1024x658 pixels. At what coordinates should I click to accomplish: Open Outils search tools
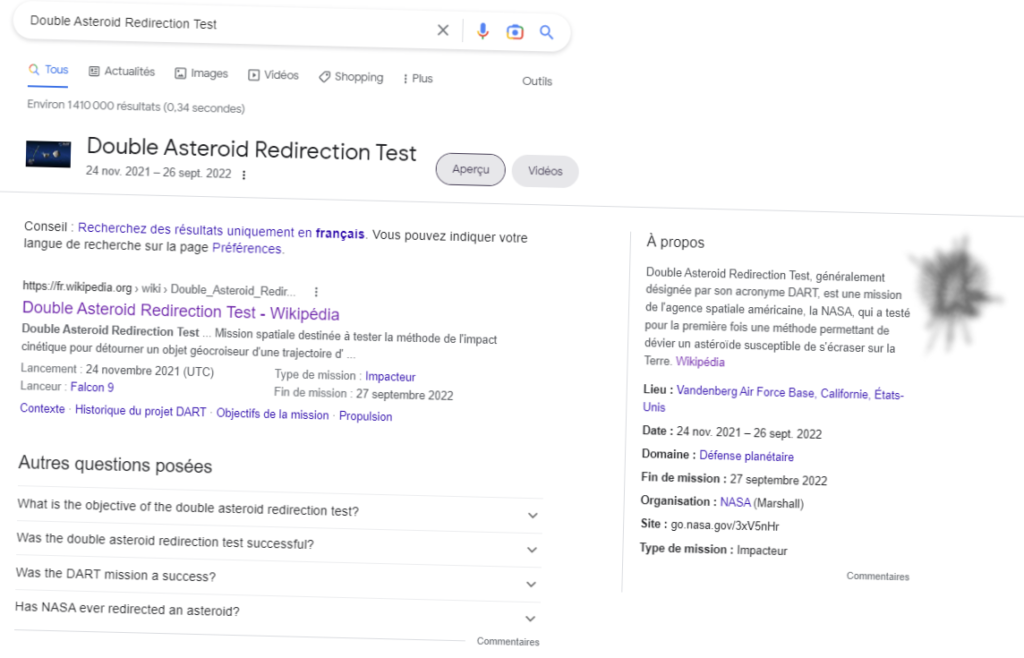pos(537,81)
